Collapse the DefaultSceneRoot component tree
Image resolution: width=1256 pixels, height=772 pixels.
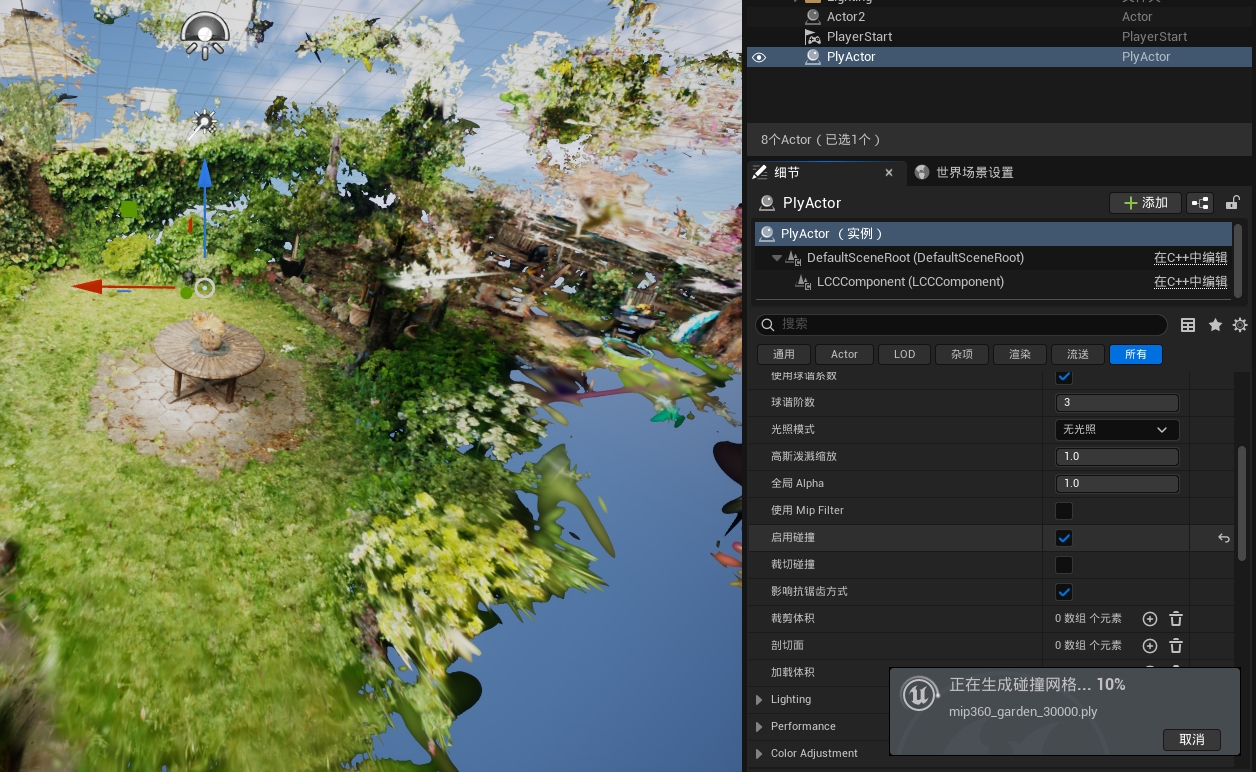pos(777,258)
